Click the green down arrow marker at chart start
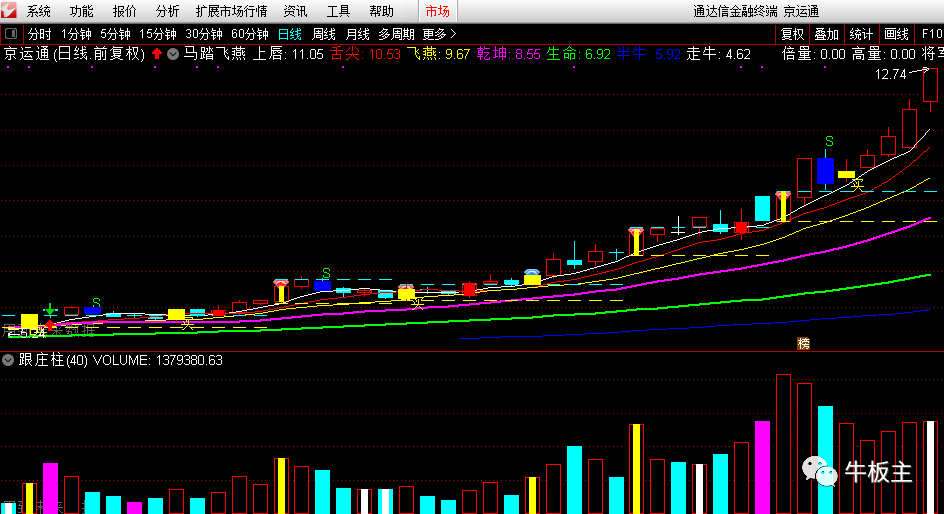 click(51, 310)
